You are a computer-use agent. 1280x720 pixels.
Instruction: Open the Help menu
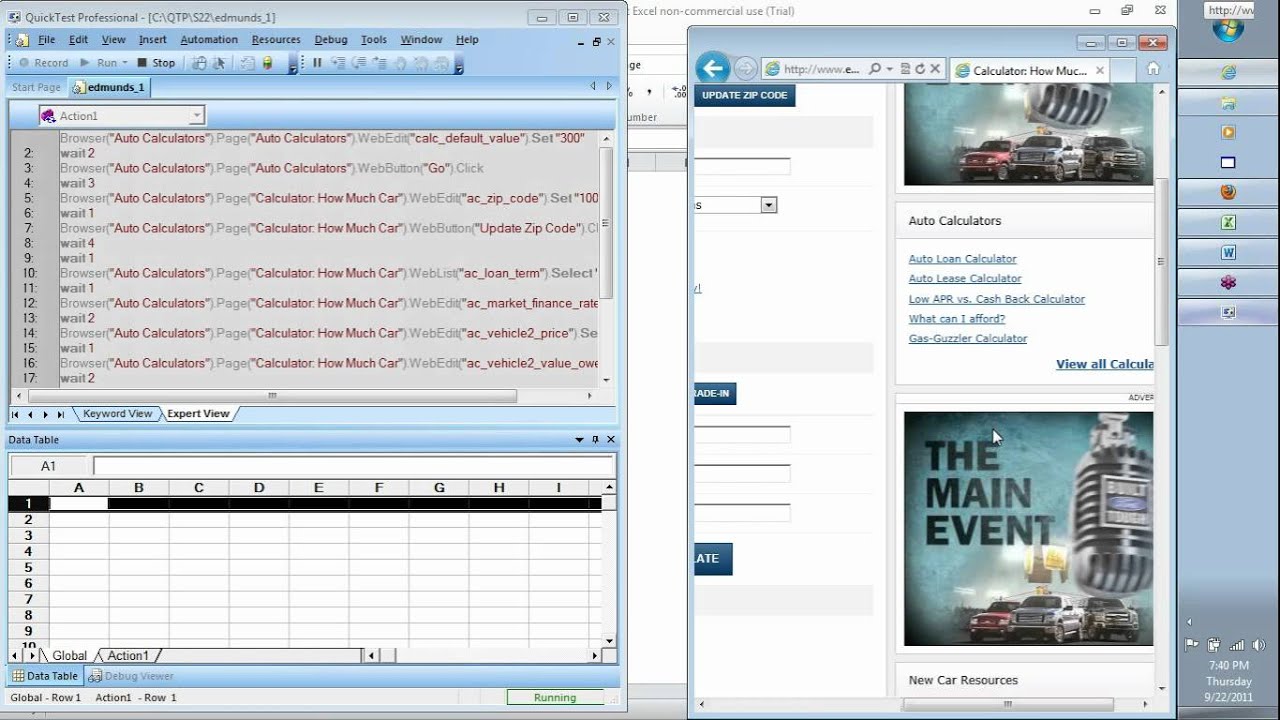tap(467, 40)
